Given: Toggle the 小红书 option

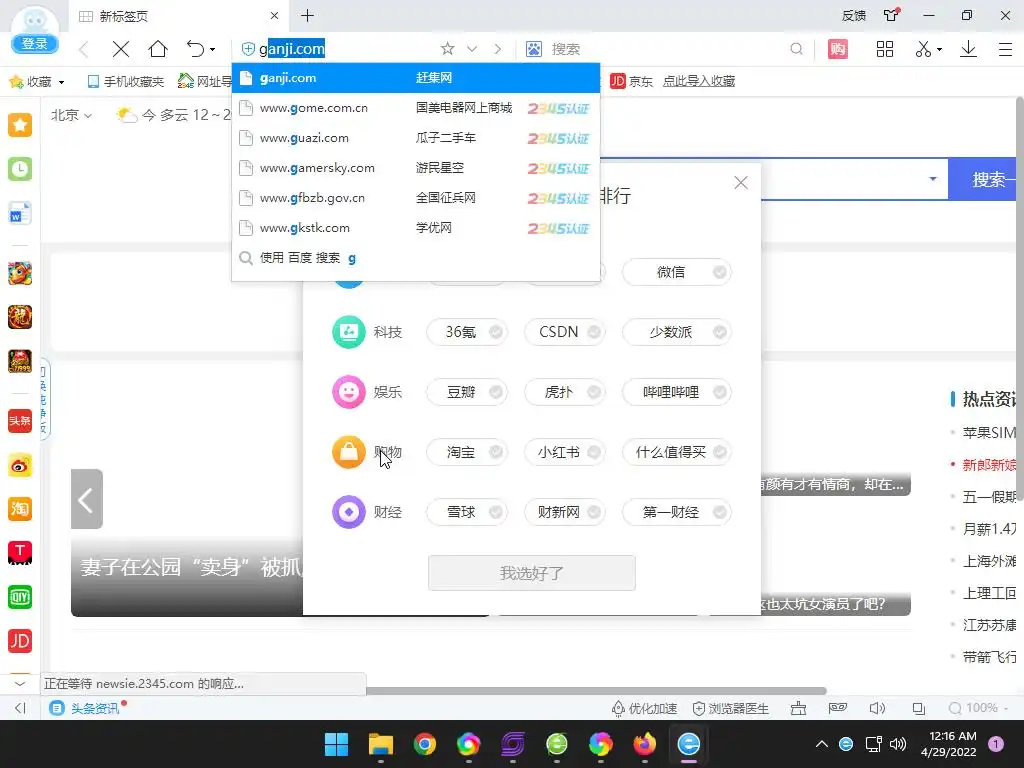Looking at the screenshot, I should [x=565, y=453].
